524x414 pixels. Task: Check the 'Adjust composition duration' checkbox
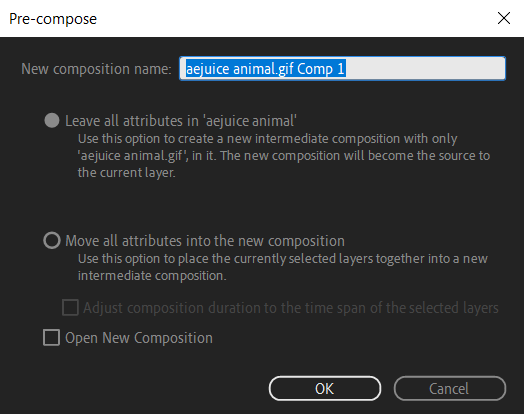pyautogui.click(x=71, y=307)
